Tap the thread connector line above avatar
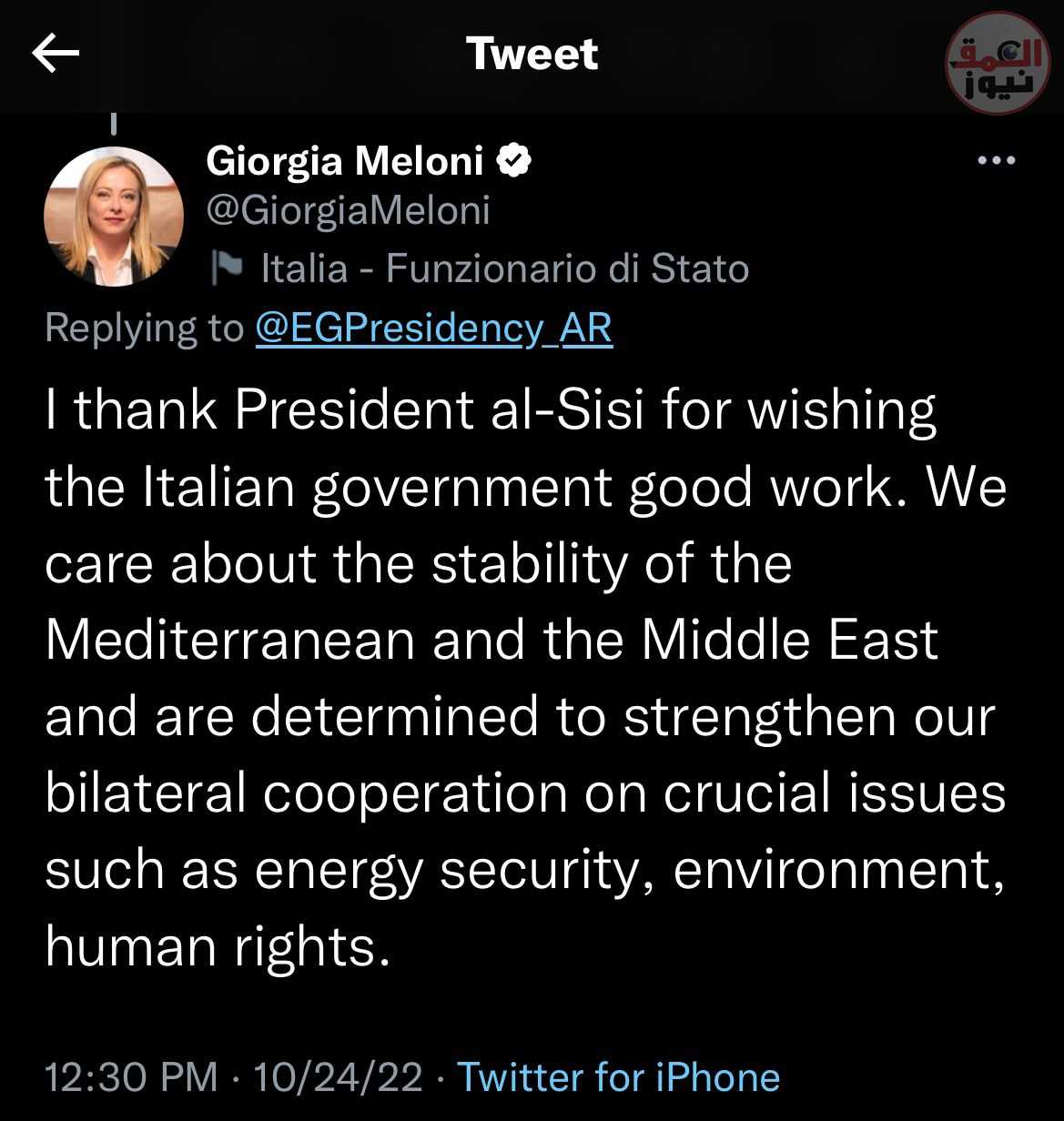Screen dimensions: 1064x1121 click(x=114, y=122)
